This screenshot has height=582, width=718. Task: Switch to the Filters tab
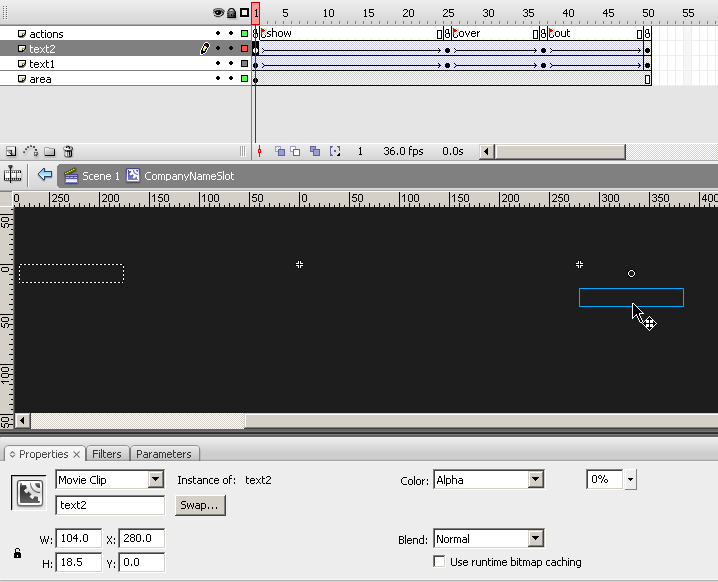click(107, 454)
